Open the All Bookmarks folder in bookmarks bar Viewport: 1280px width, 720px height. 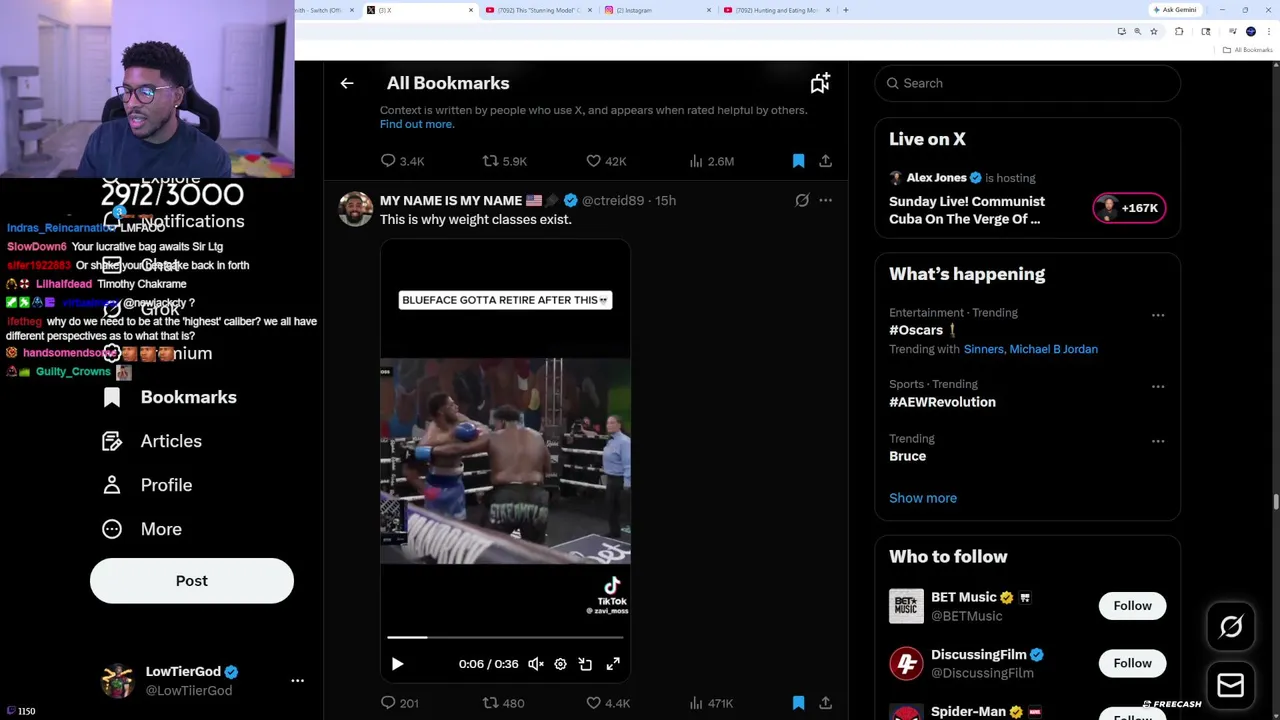click(x=1249, y=50)
